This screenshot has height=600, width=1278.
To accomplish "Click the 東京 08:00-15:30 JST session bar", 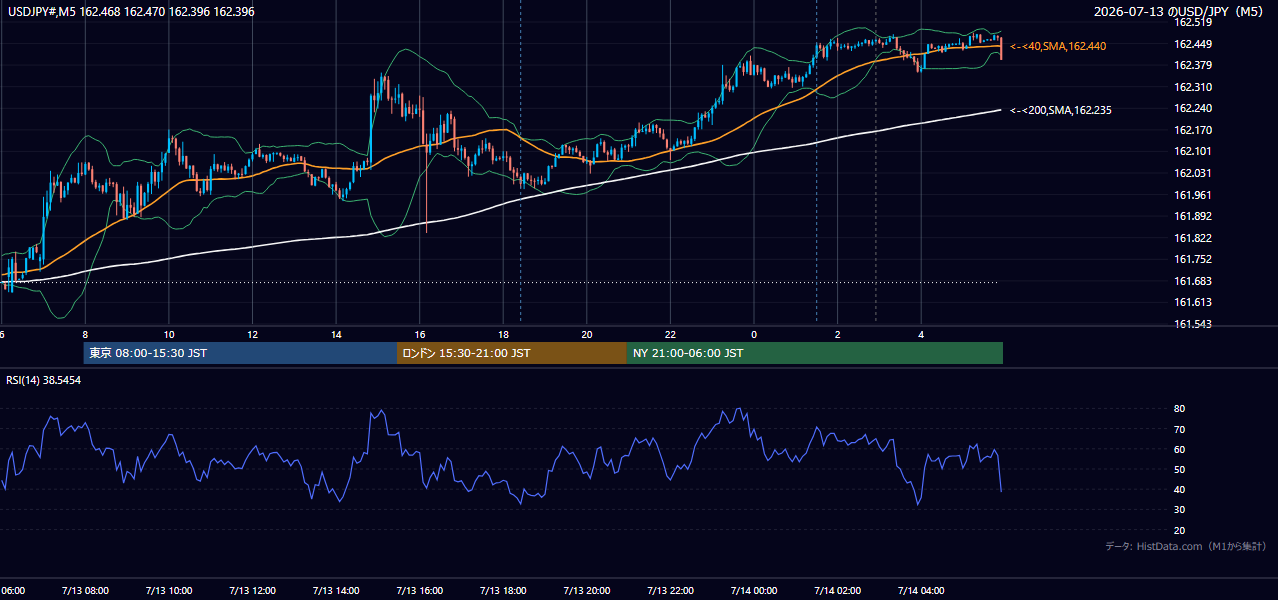I will click(x=240, y=353).
